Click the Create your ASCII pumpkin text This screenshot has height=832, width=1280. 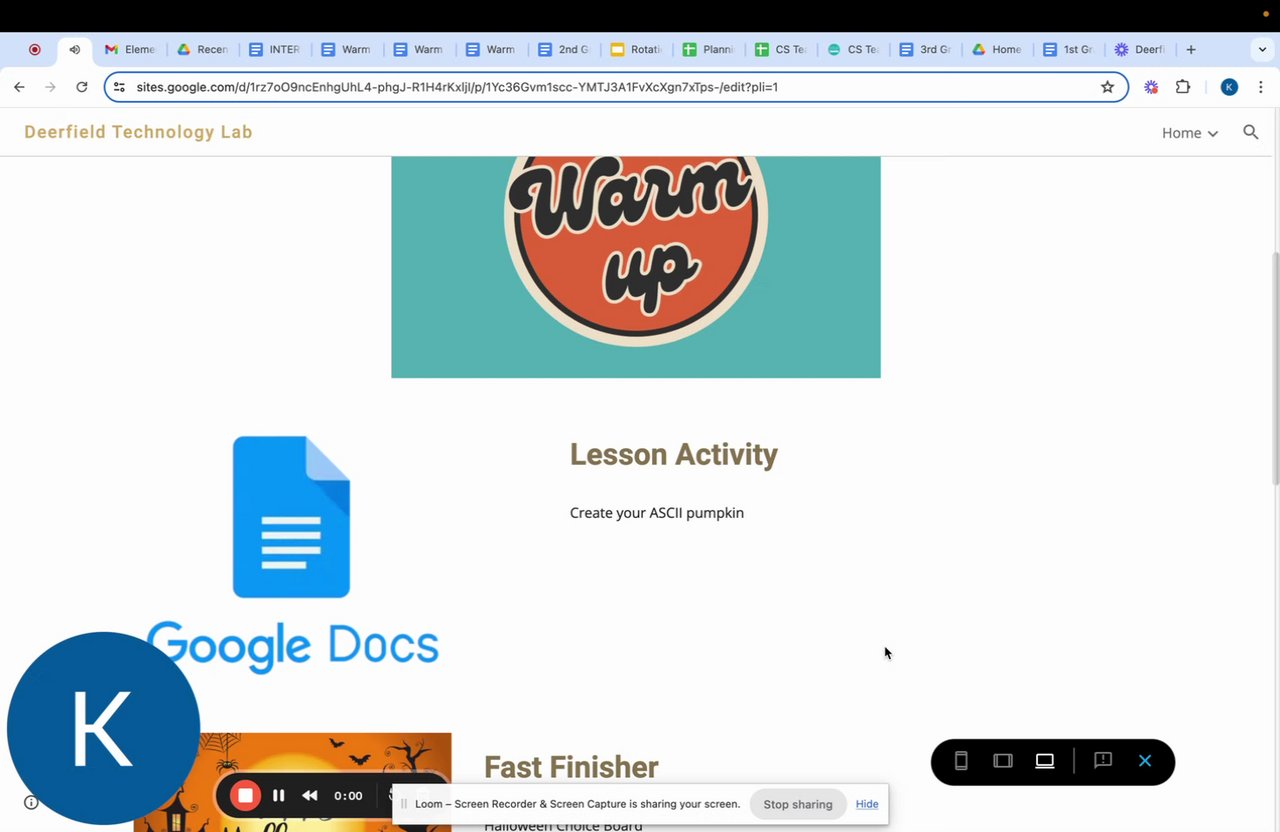pos(657,513)
